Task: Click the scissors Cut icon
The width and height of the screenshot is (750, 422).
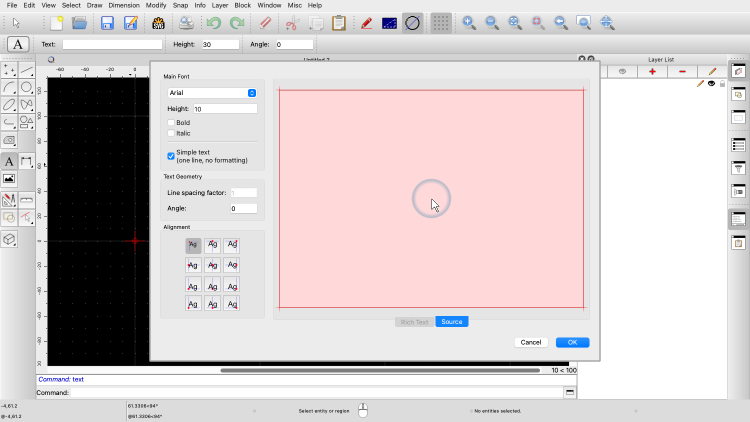Action: pos(291,22)
